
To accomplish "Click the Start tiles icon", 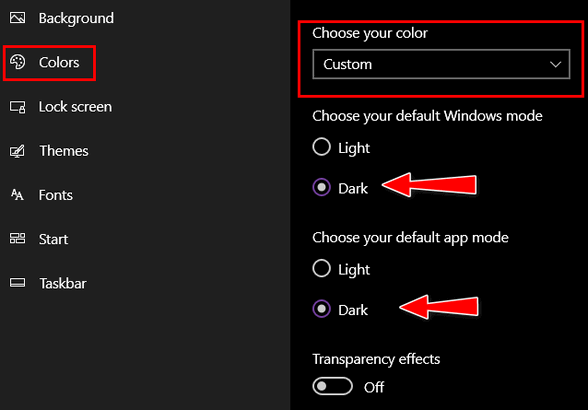I will tap(17, 238).
